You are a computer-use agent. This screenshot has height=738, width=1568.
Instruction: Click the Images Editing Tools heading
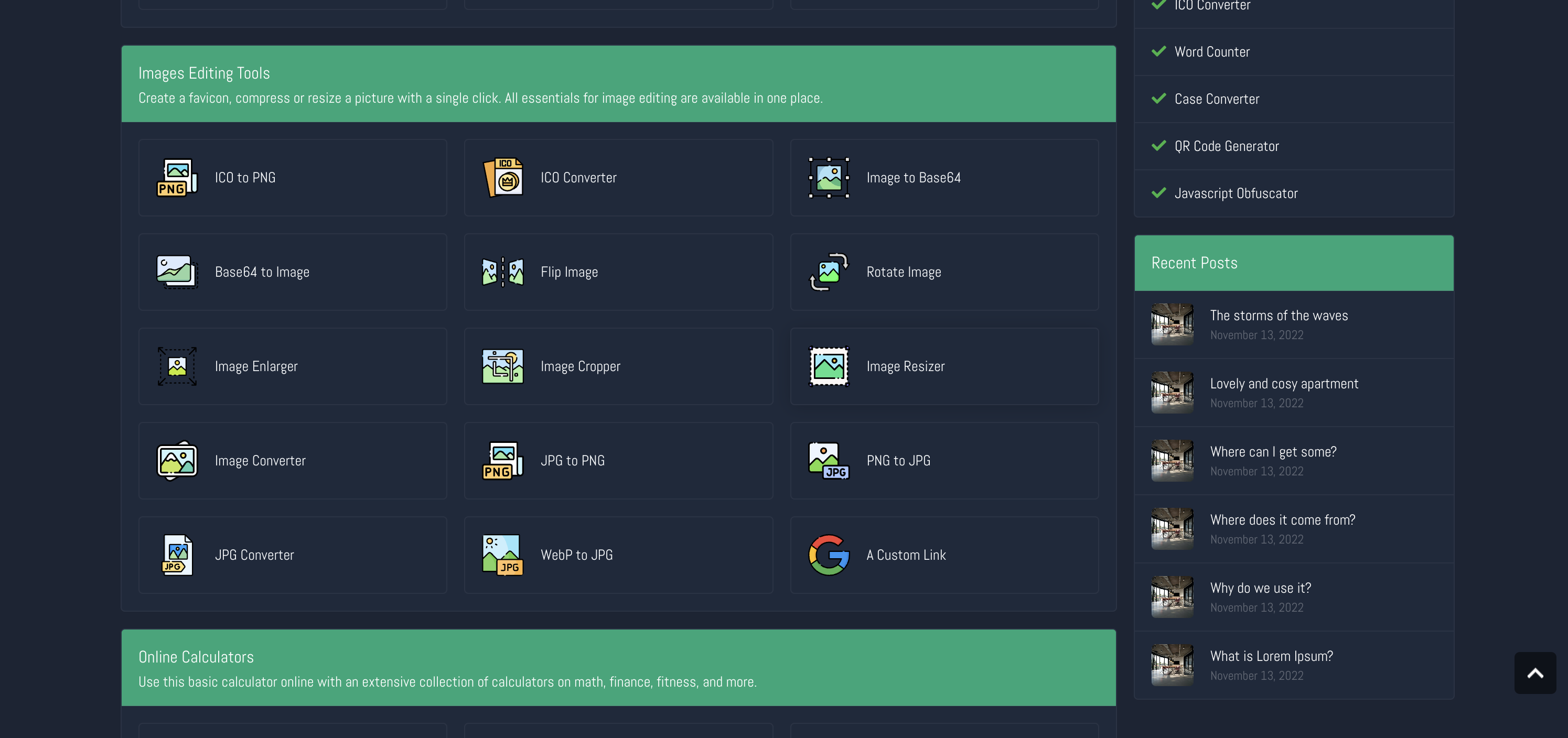click(204, 73)
